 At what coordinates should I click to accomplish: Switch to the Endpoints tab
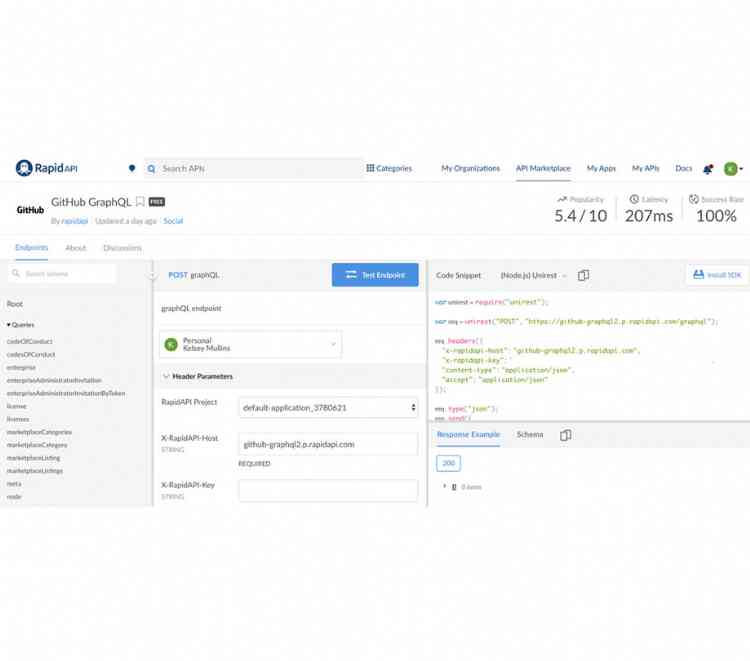pyautogui.click(x=32, y=248)
